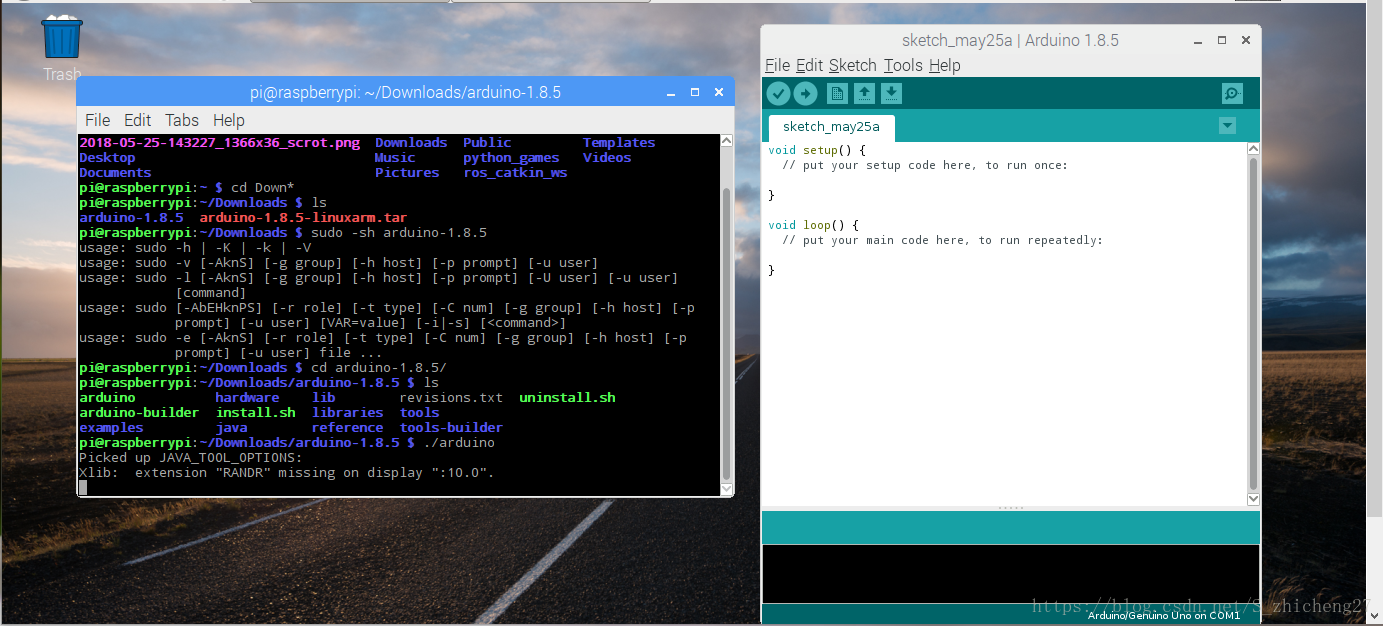Open Arduino File menu
1383x626 pixels.
click(x=777, y=65)
